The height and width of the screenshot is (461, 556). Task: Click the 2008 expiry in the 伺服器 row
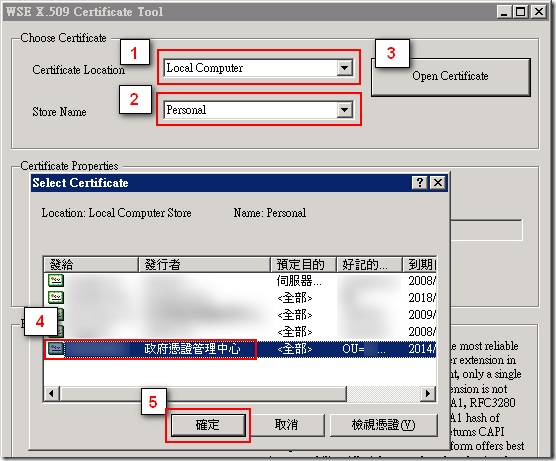click(x=422, y=281)
